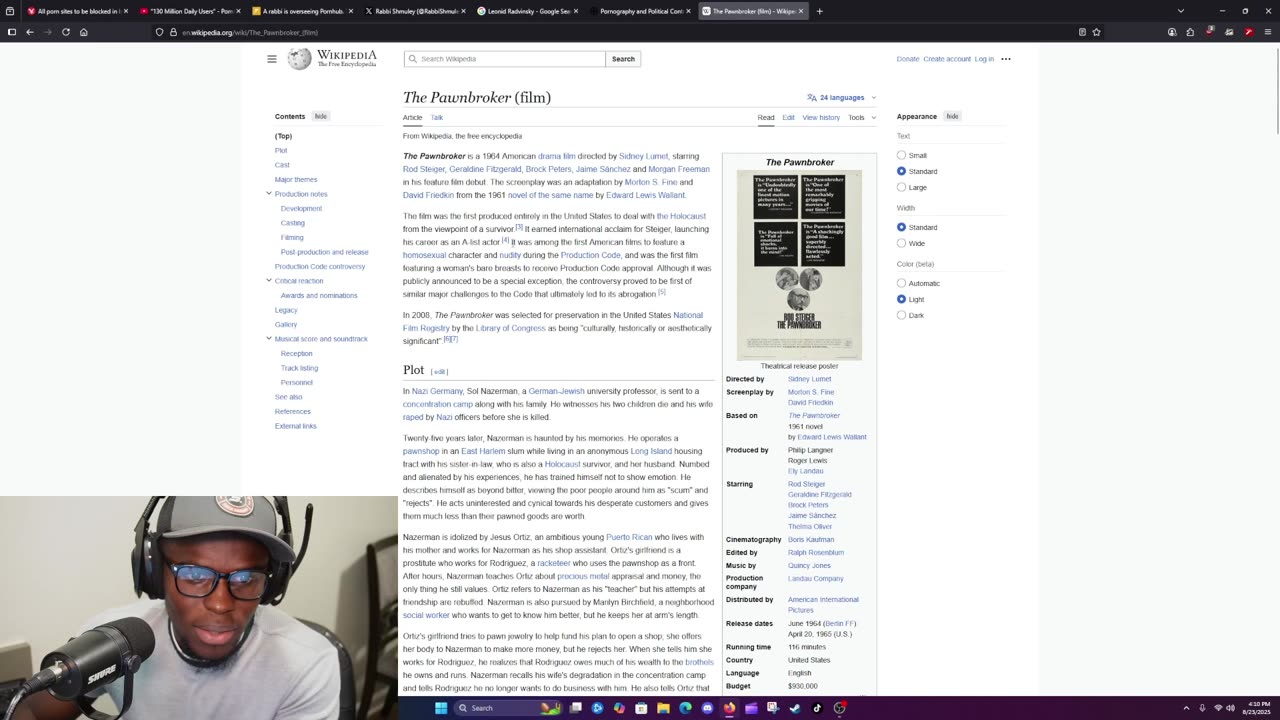This screenshot has width=1280, height=720.
Task: Select Small text size
Action: click(x=901, y=155)
